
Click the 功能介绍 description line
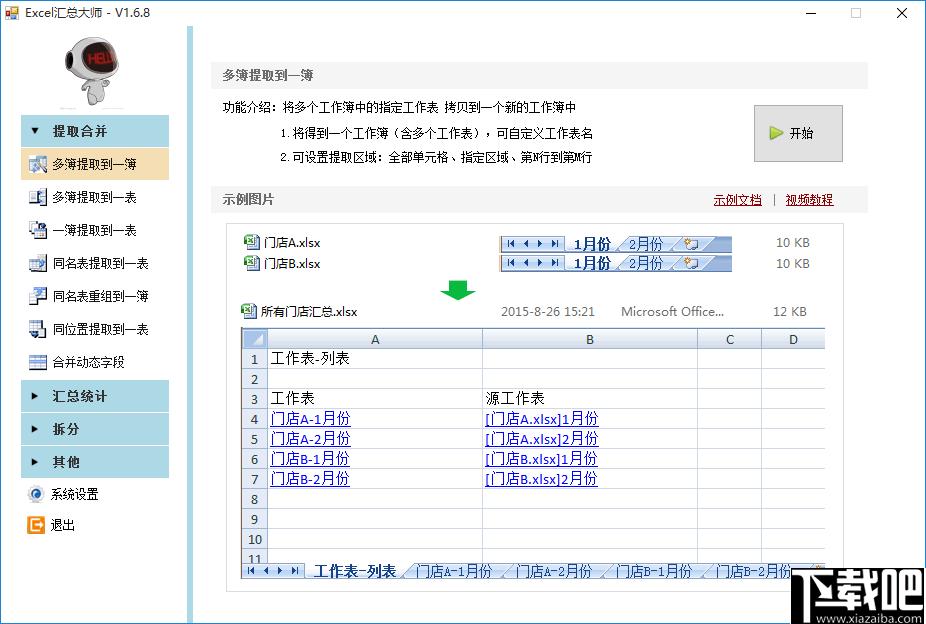[399, 107]
